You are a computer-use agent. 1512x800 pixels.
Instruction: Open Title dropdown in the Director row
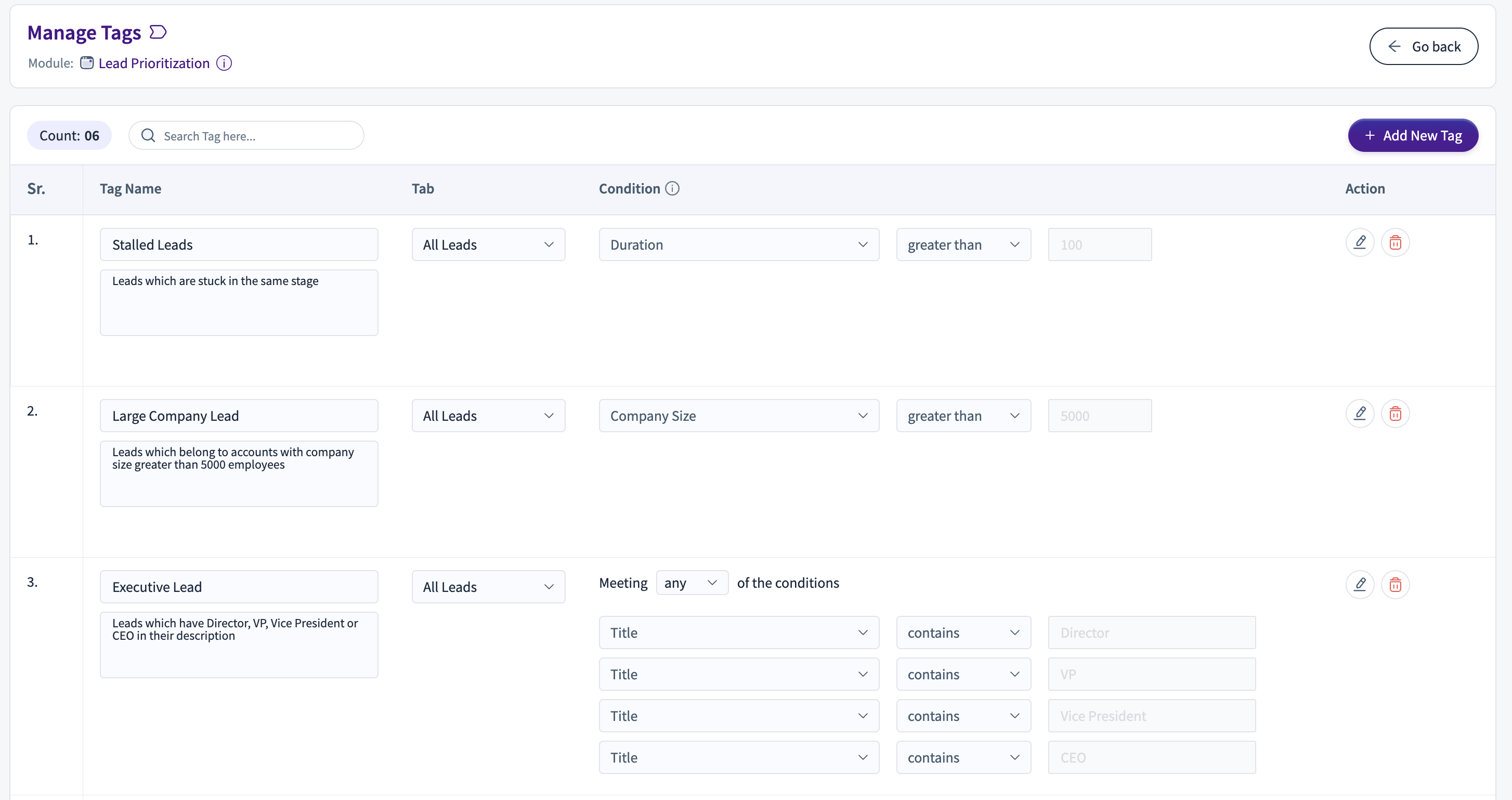pos(739,633)
